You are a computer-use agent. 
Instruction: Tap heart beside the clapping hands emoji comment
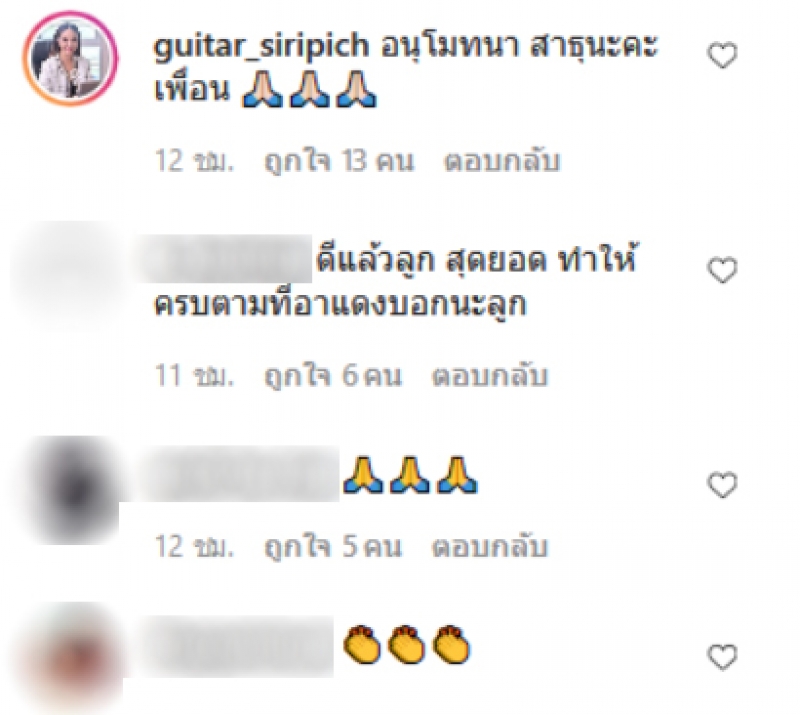pos(722,656)
